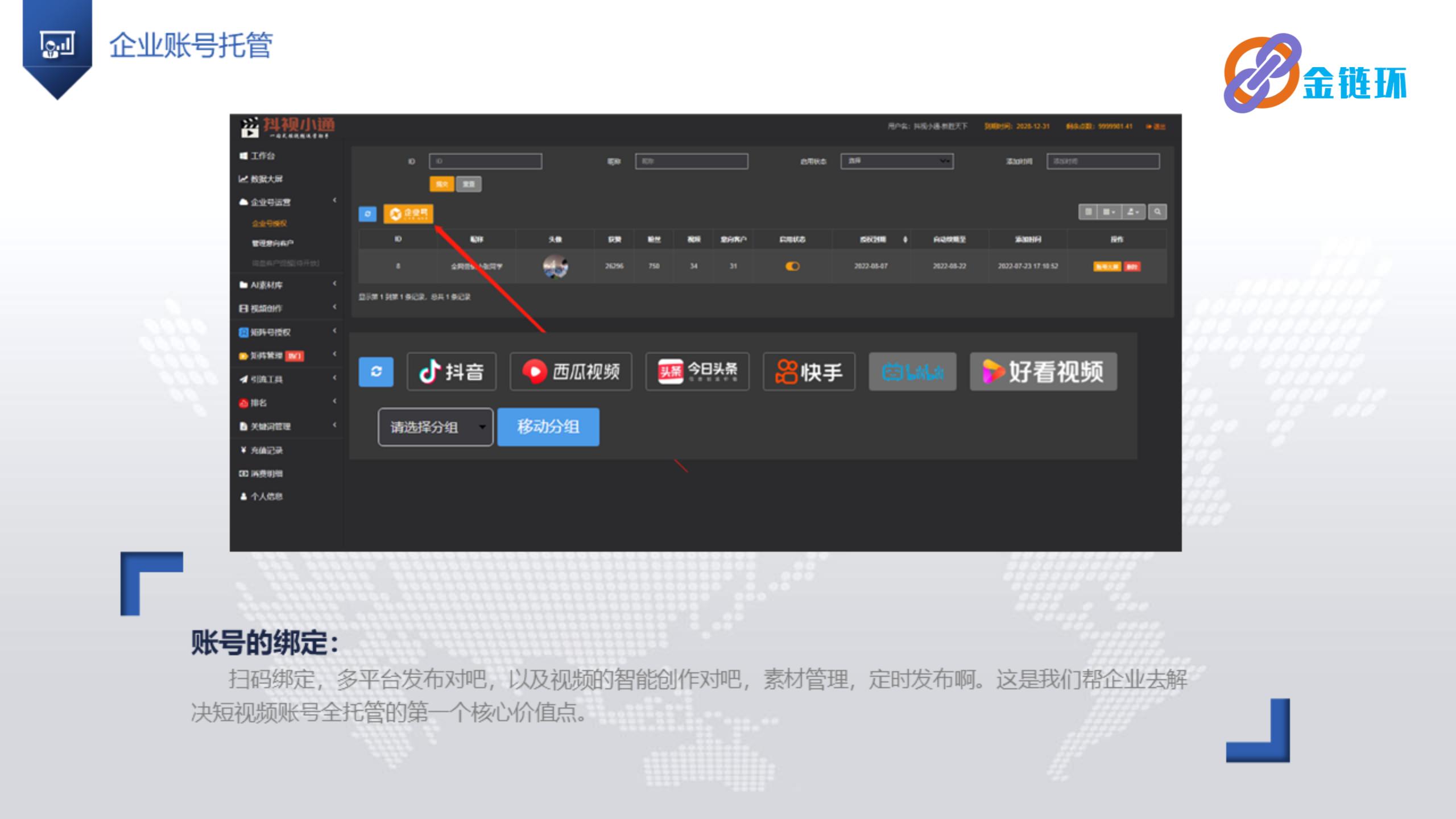Toggle the table card view icon
This screenshot has width=1456, height=819.
click(1088, 212)
